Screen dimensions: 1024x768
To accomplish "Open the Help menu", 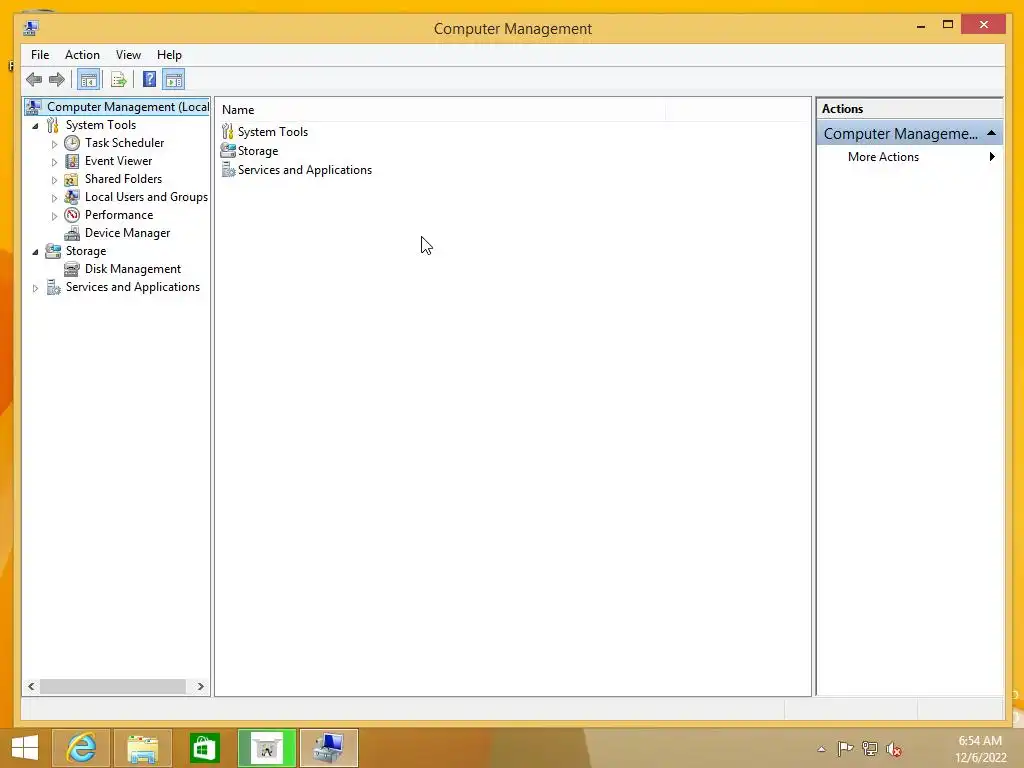I will 169,55.
